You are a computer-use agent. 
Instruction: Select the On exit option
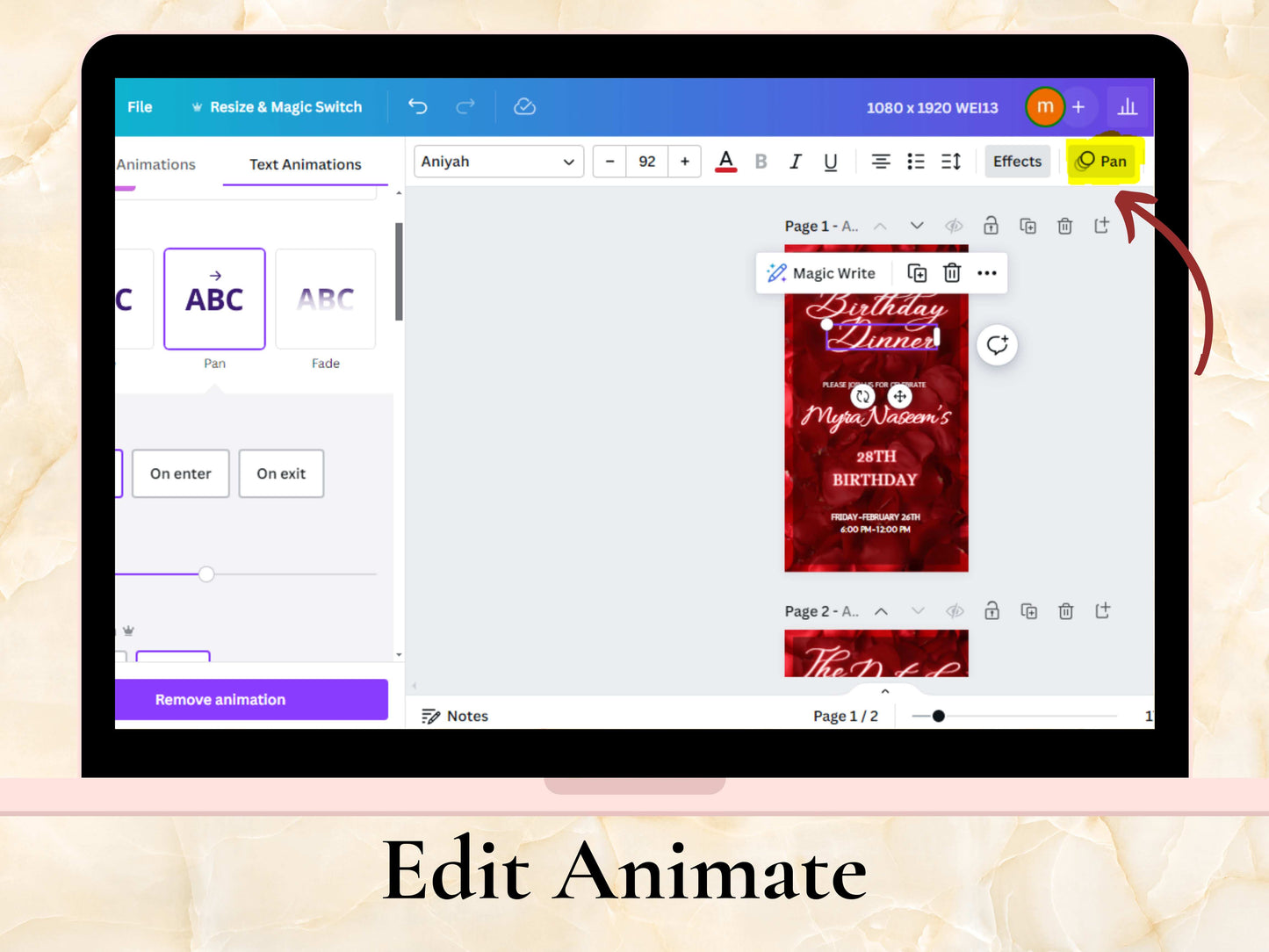(x=281, y=473)
